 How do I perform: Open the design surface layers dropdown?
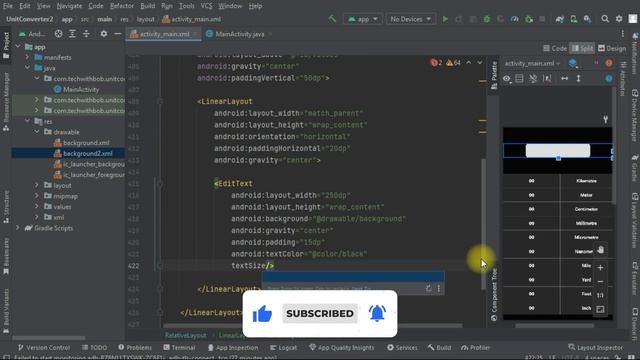coord(573,63)
